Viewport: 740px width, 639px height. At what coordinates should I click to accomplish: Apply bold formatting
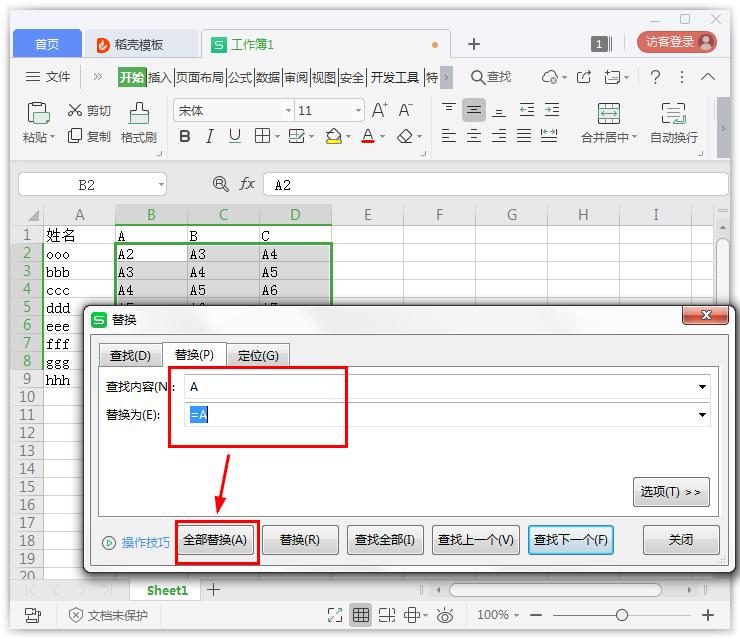pyautogui.click(x=184, y=136)
